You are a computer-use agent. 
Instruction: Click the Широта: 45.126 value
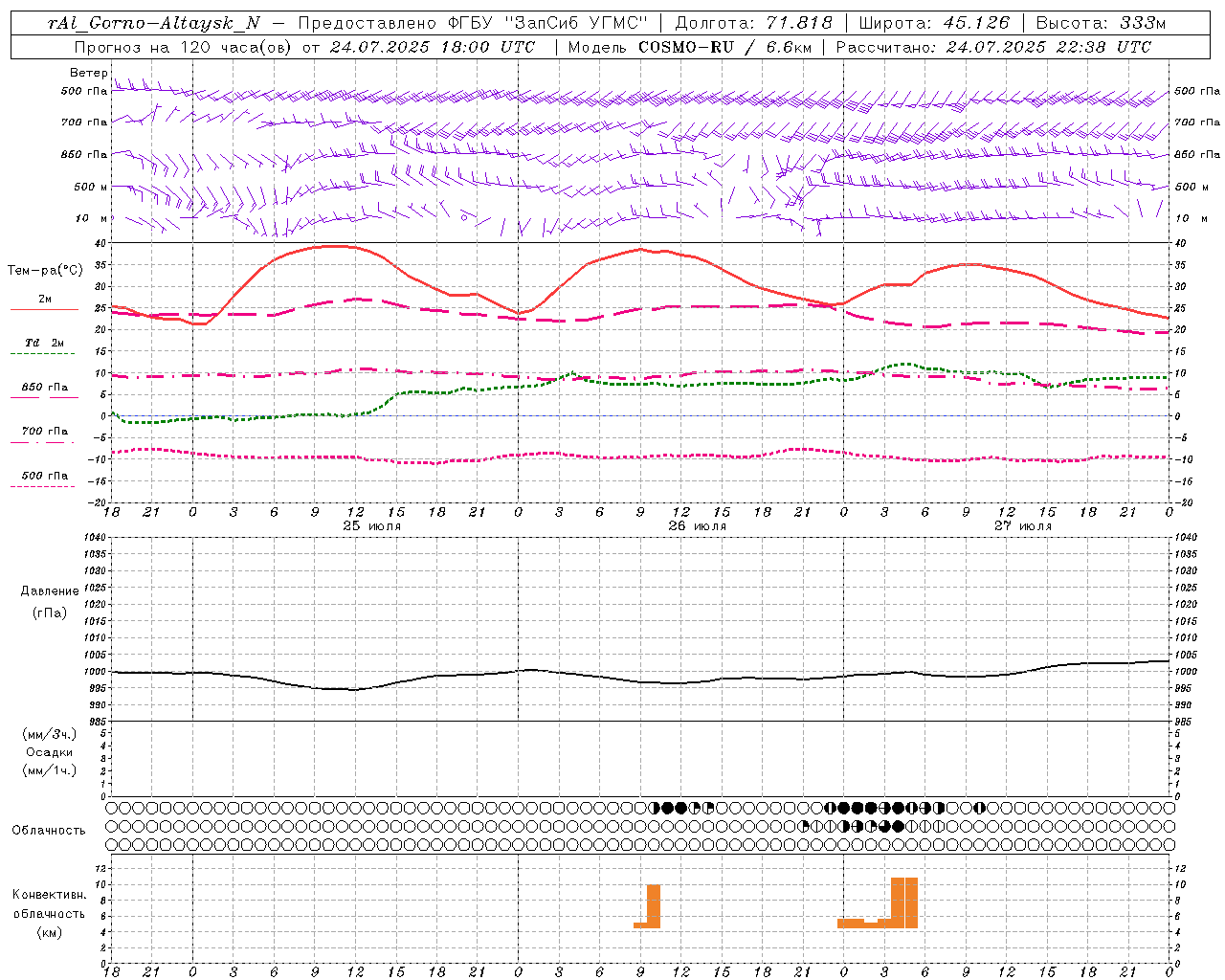coord(934,23)
